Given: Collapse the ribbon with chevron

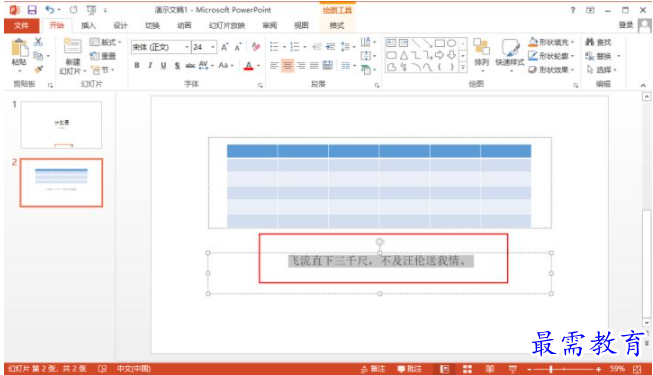Looking at the screenshot, I should [x=643, y=85].
